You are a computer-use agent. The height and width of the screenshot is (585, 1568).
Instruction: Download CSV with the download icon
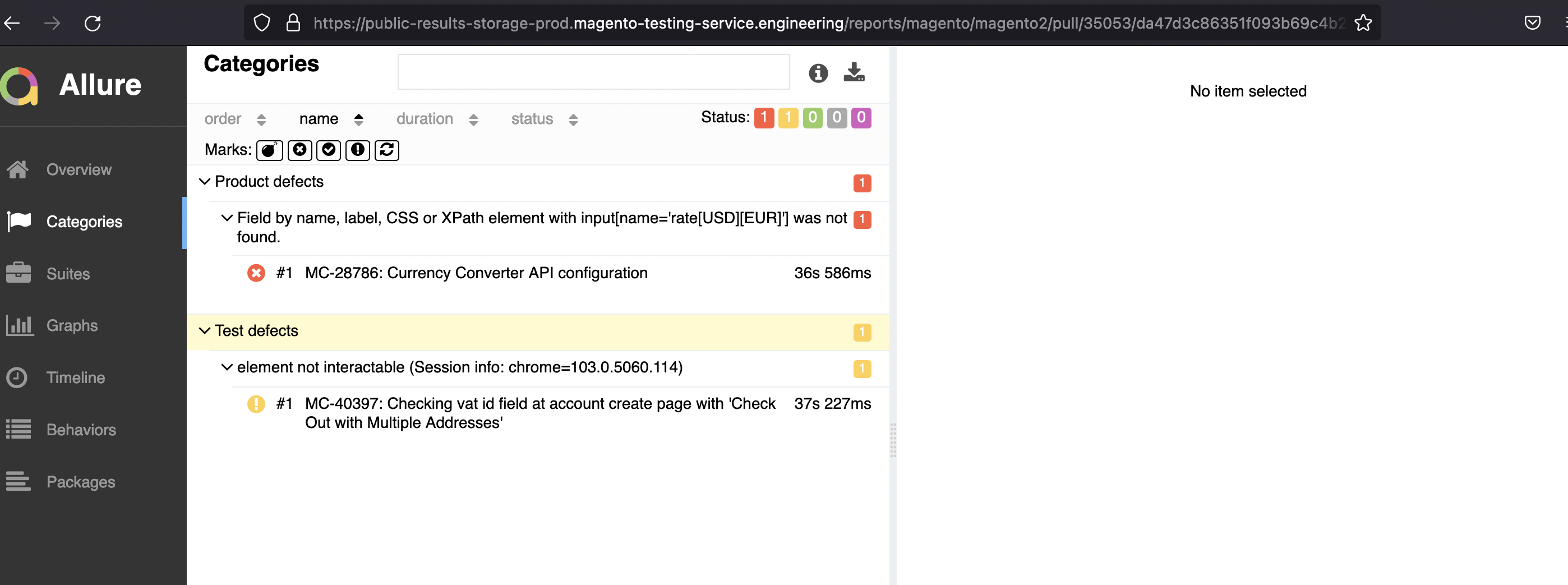coord(854,72)
